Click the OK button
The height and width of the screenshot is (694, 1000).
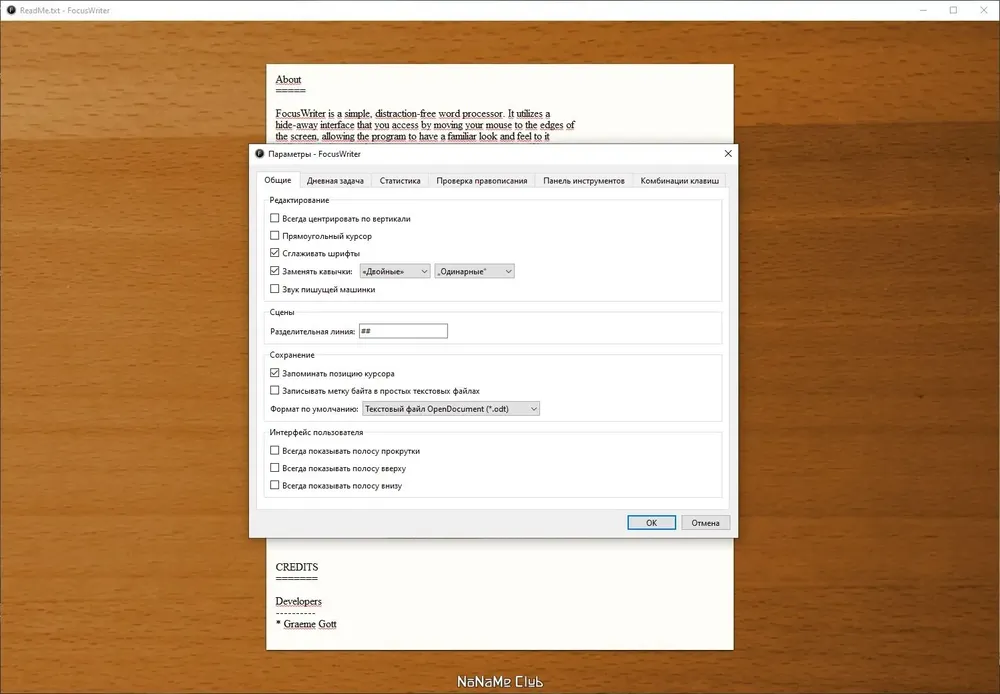pyautogui.click(x=651, y=522)
